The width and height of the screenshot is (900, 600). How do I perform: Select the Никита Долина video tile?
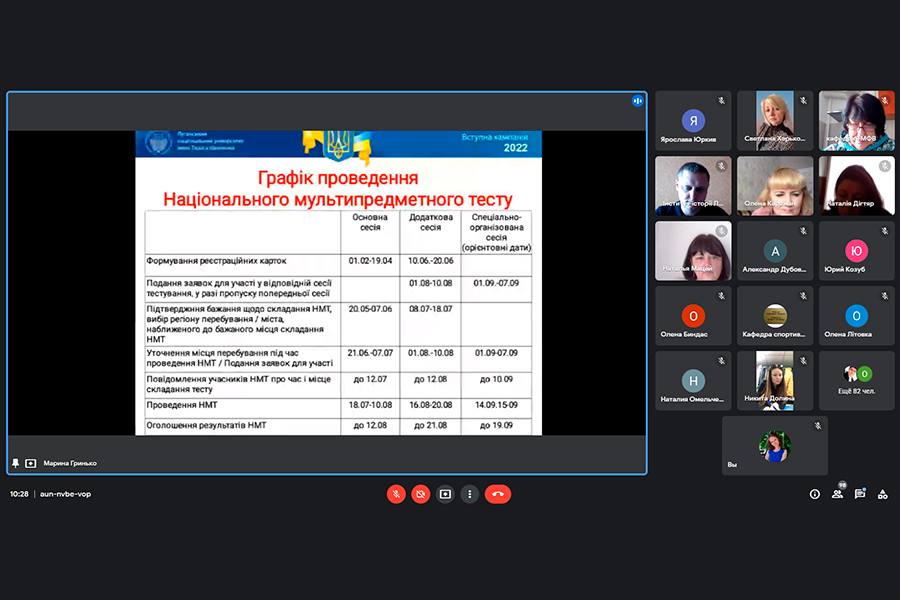tap(775, 381)
